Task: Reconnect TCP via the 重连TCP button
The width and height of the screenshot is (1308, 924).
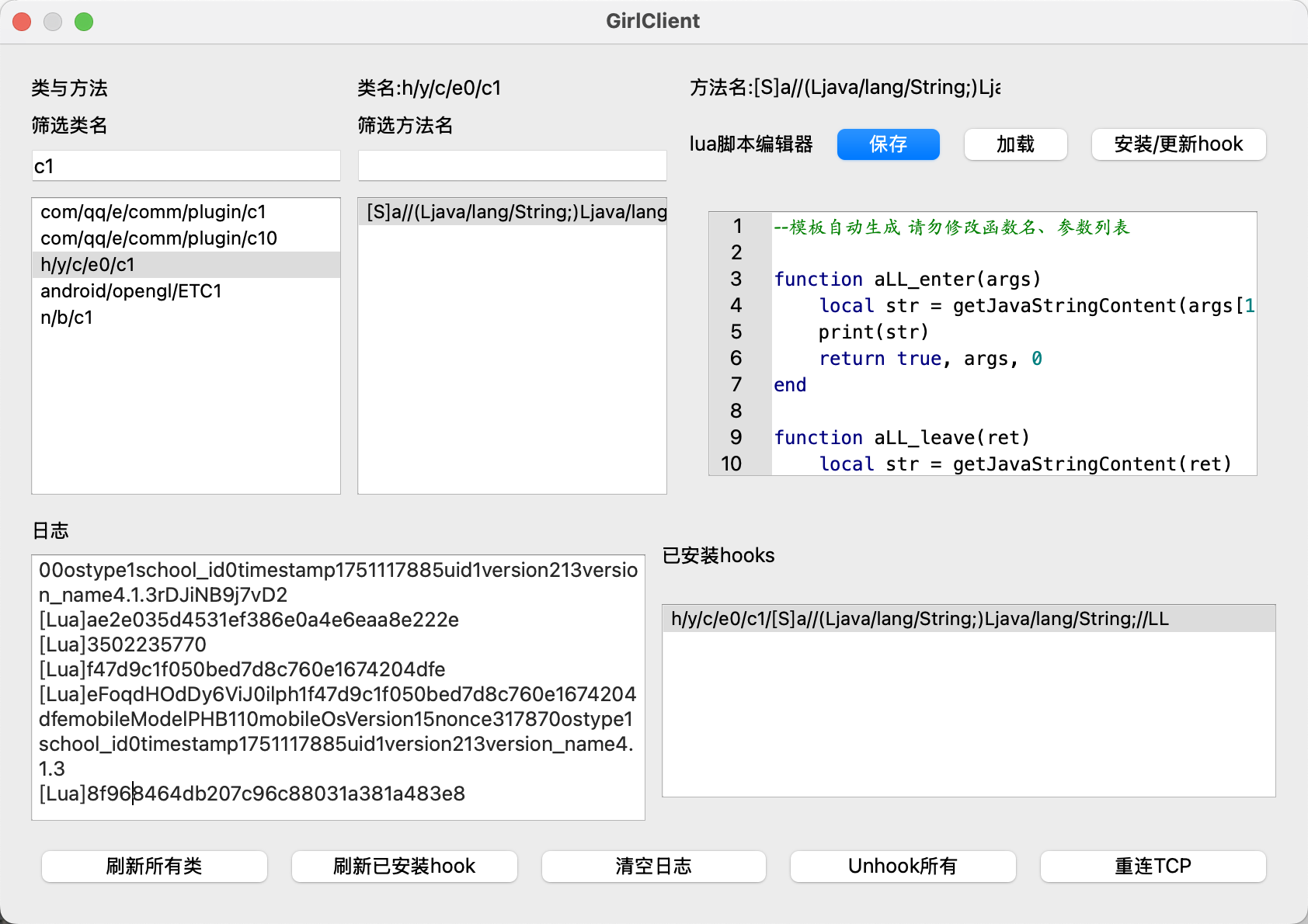Action: point(1153,867)
